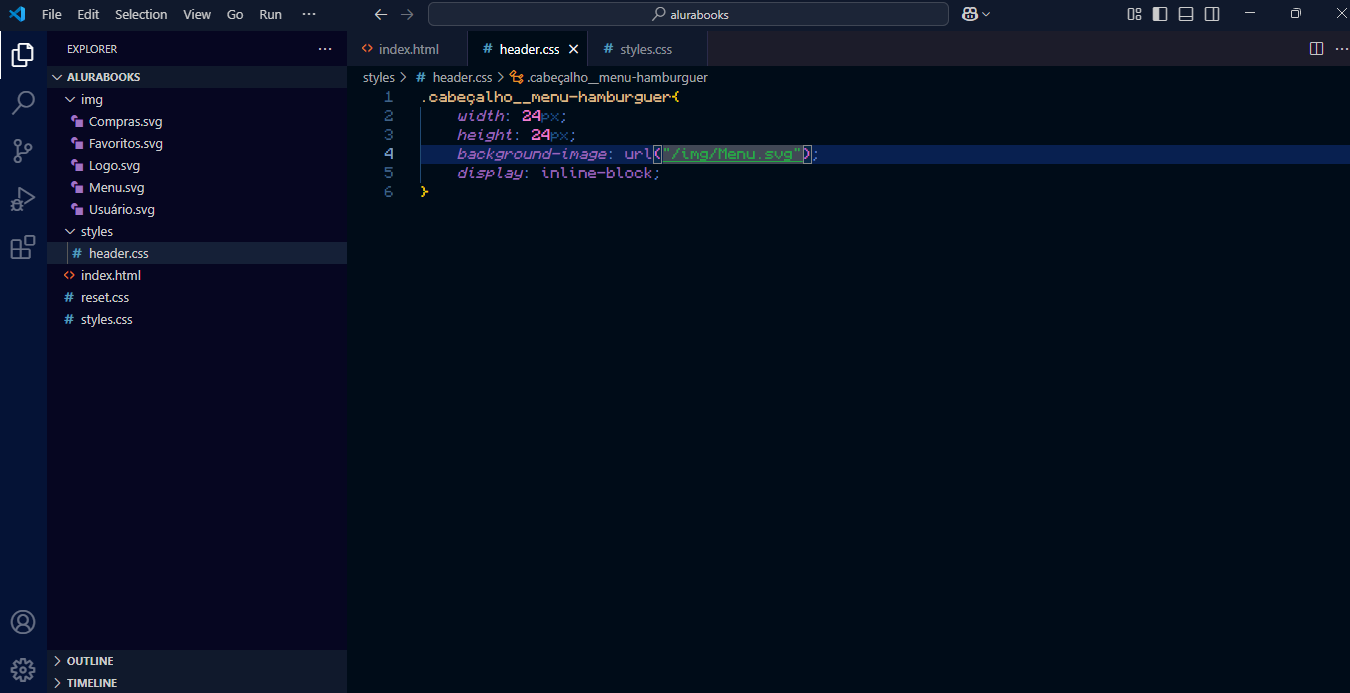This screenshot has width=1350, height=693.
Task: Minimize the VS Code window
Action: click(x=1250, y=14)
